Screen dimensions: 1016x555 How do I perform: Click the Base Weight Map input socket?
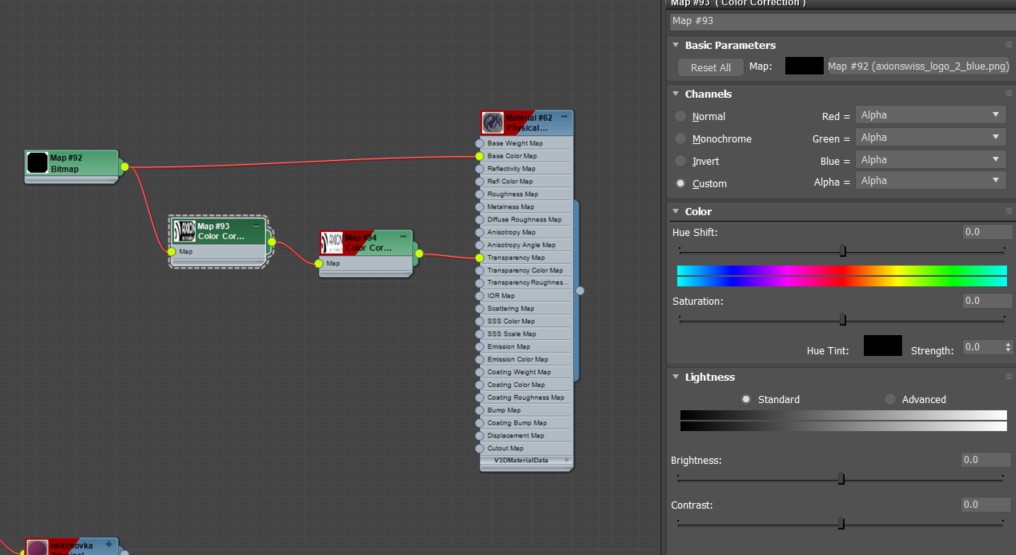[x=479, y=143]
